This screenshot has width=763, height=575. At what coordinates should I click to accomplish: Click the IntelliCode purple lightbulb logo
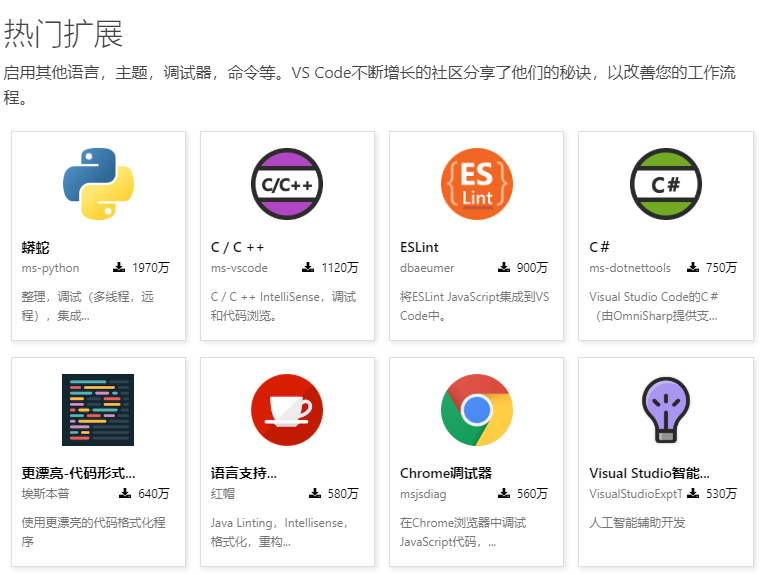coord(666,410)
